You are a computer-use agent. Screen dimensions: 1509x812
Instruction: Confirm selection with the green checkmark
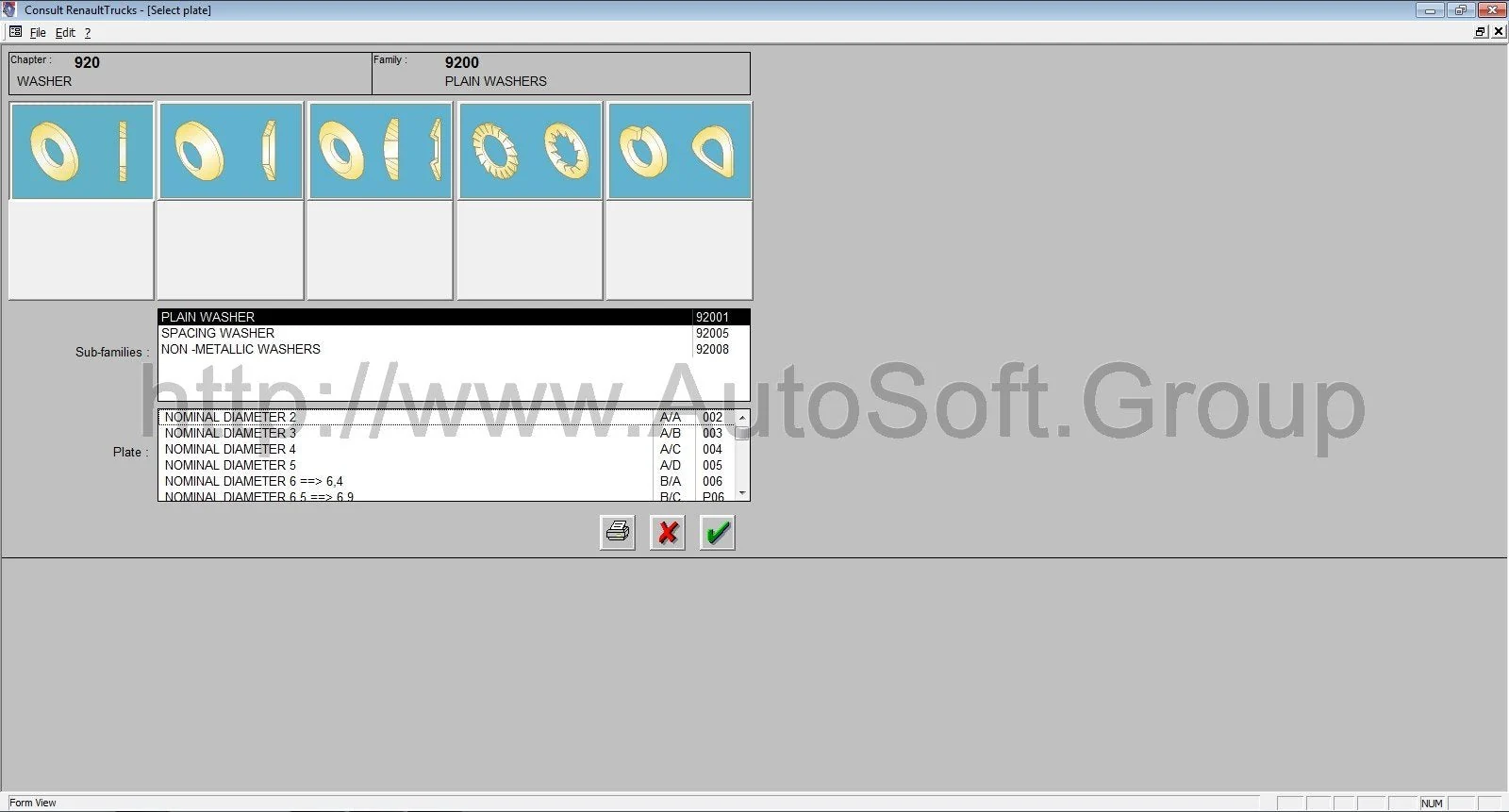(718, 533)
